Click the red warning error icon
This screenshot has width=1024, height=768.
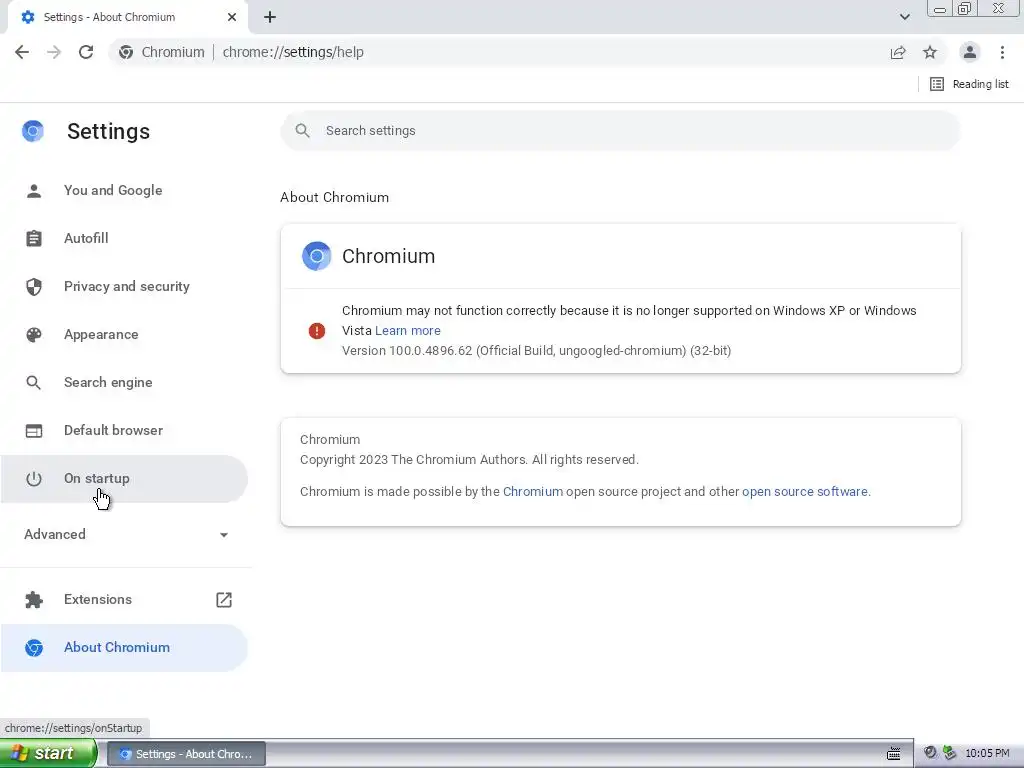pyautogui.click(x=317, y=331)
